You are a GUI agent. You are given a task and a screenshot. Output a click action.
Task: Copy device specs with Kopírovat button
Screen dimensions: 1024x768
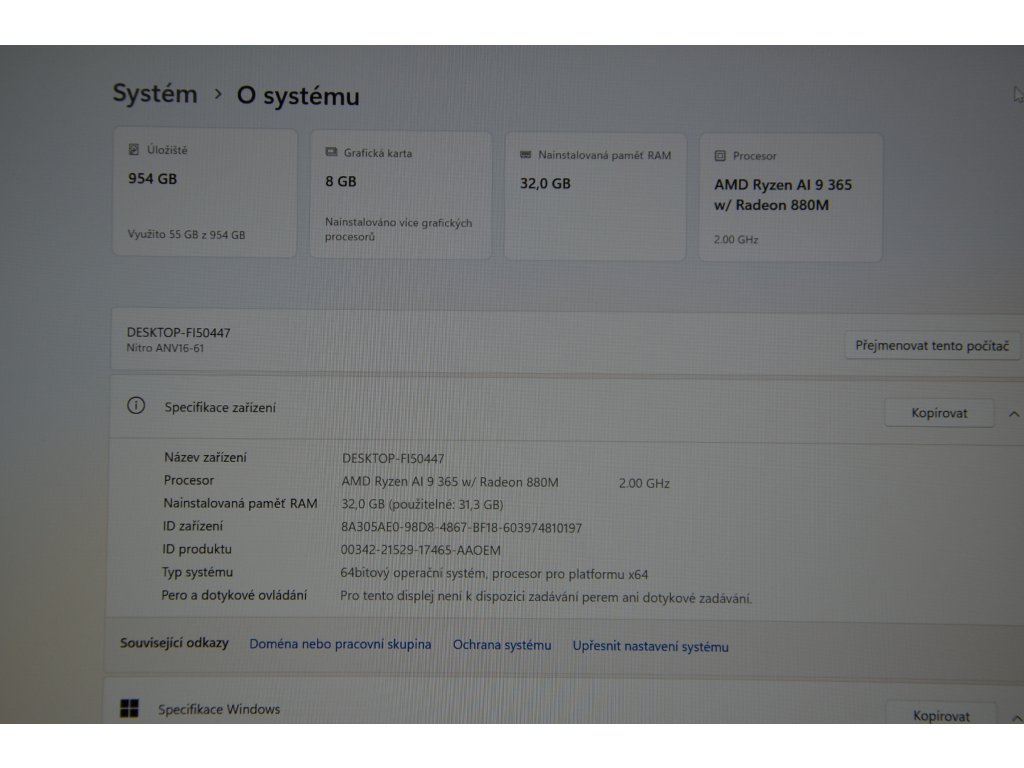[939, 413]
